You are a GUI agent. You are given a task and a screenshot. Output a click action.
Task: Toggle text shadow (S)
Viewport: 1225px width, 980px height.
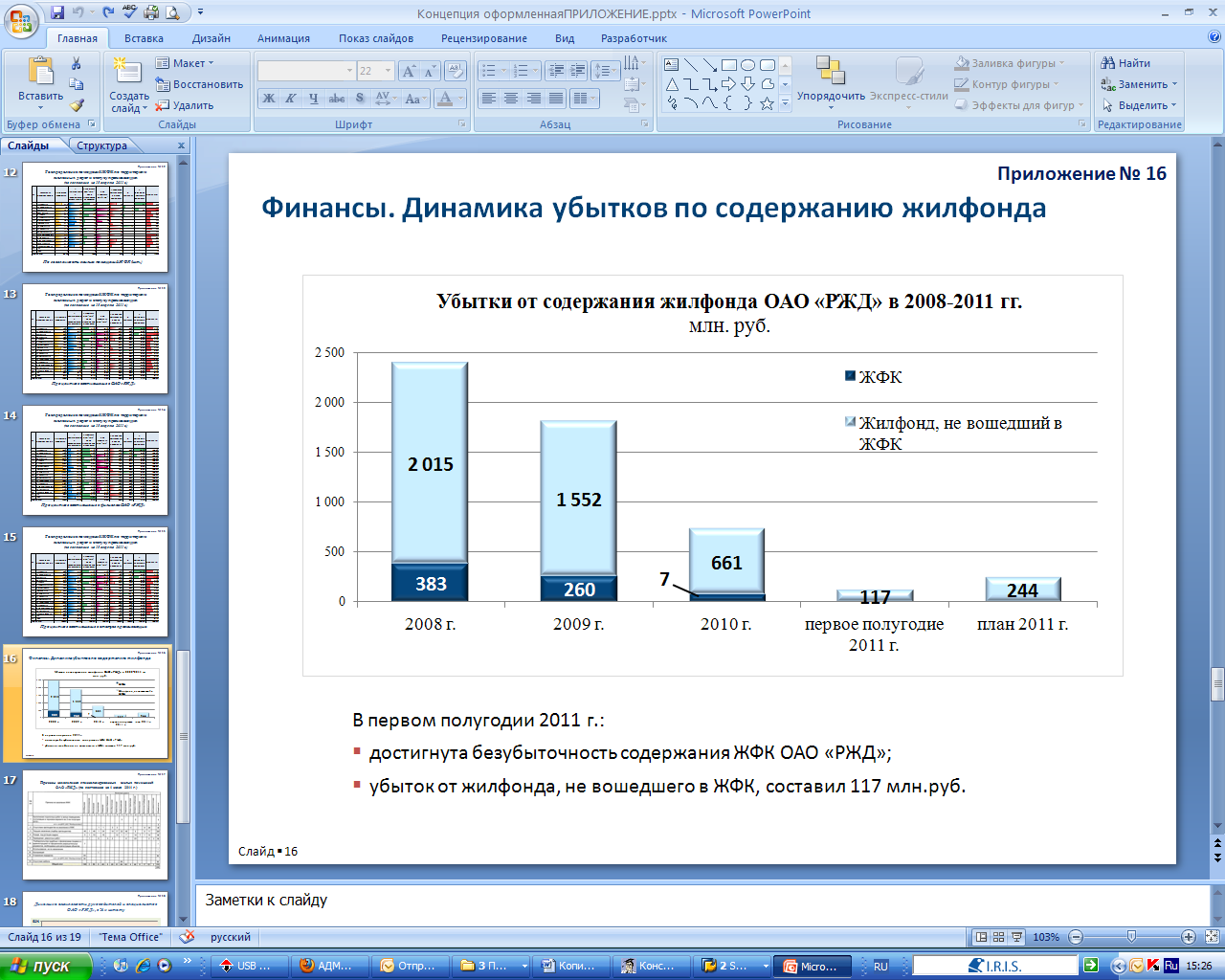(360, 99)
